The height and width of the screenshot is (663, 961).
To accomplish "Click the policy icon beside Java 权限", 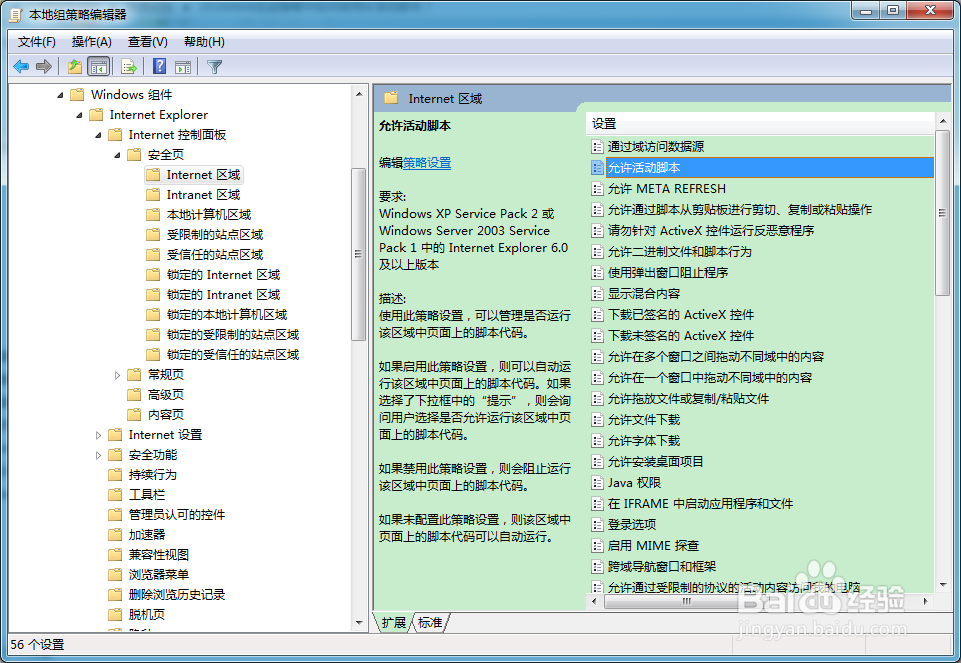I will click(597, 483).
